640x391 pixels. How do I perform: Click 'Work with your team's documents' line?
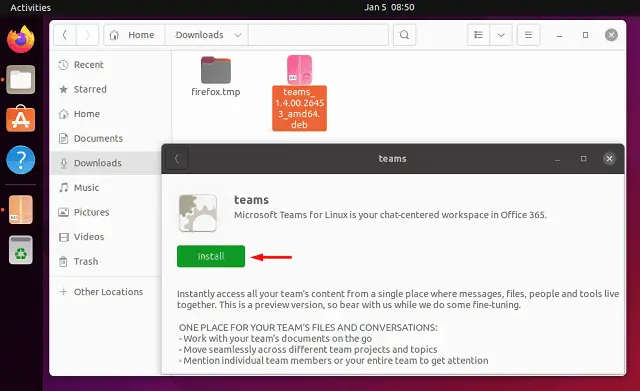click(276, 338)
